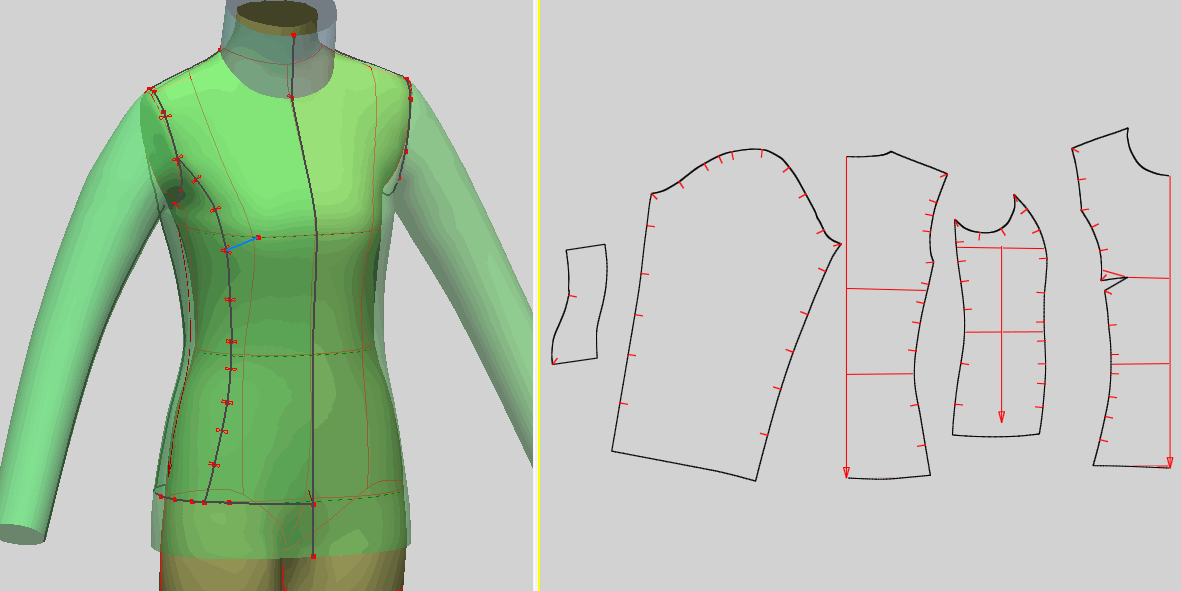This screenshot has height=591, width=1181.
Task: Select the sleeve cut off at the 3D view's right edge
Action: pos(467,264)
